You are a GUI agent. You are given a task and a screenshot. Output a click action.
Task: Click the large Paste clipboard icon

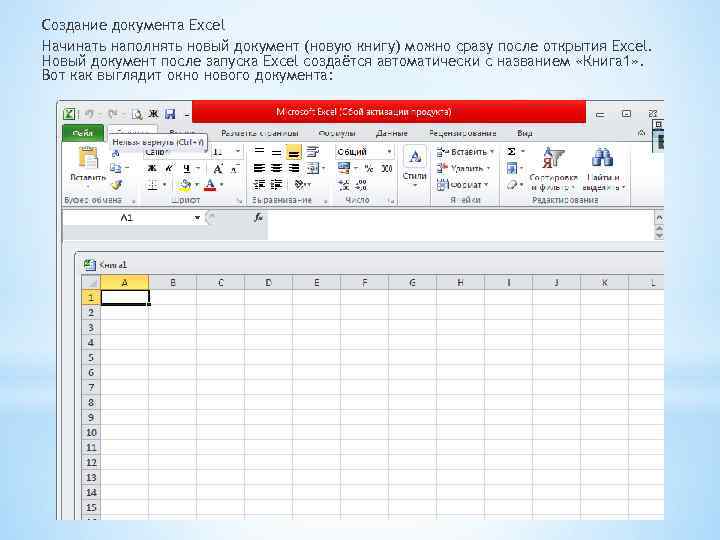(x=88, y=158)
